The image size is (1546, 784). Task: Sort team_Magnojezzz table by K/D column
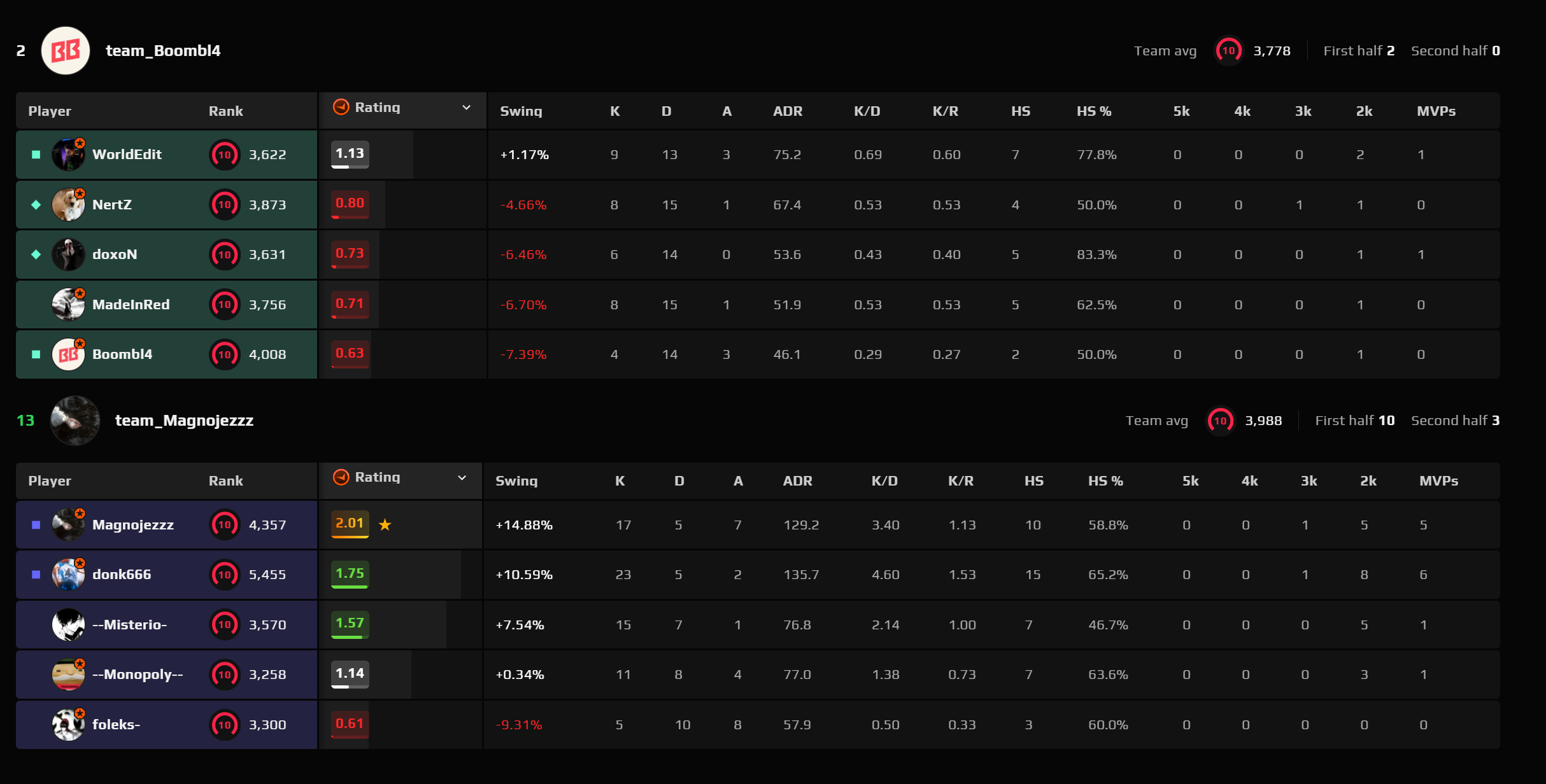(x=884, y=481)
